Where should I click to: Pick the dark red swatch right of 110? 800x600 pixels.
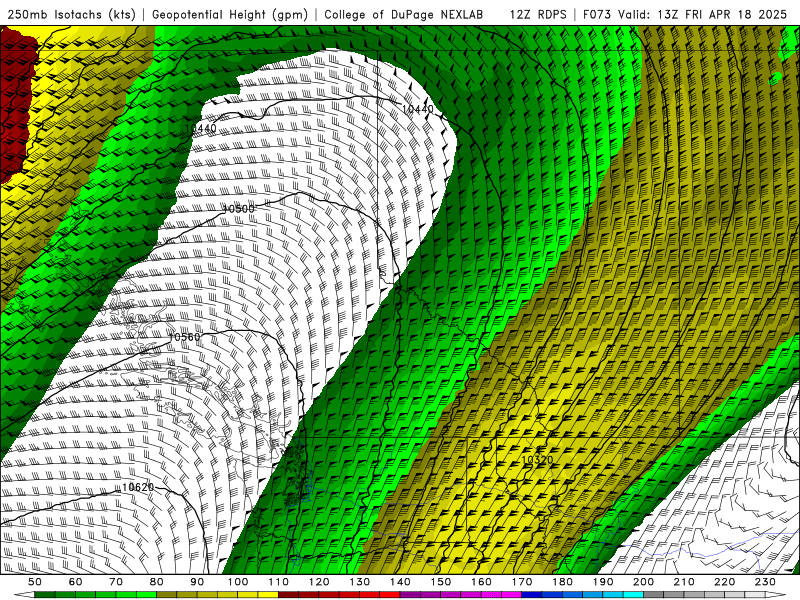(288, 595)
